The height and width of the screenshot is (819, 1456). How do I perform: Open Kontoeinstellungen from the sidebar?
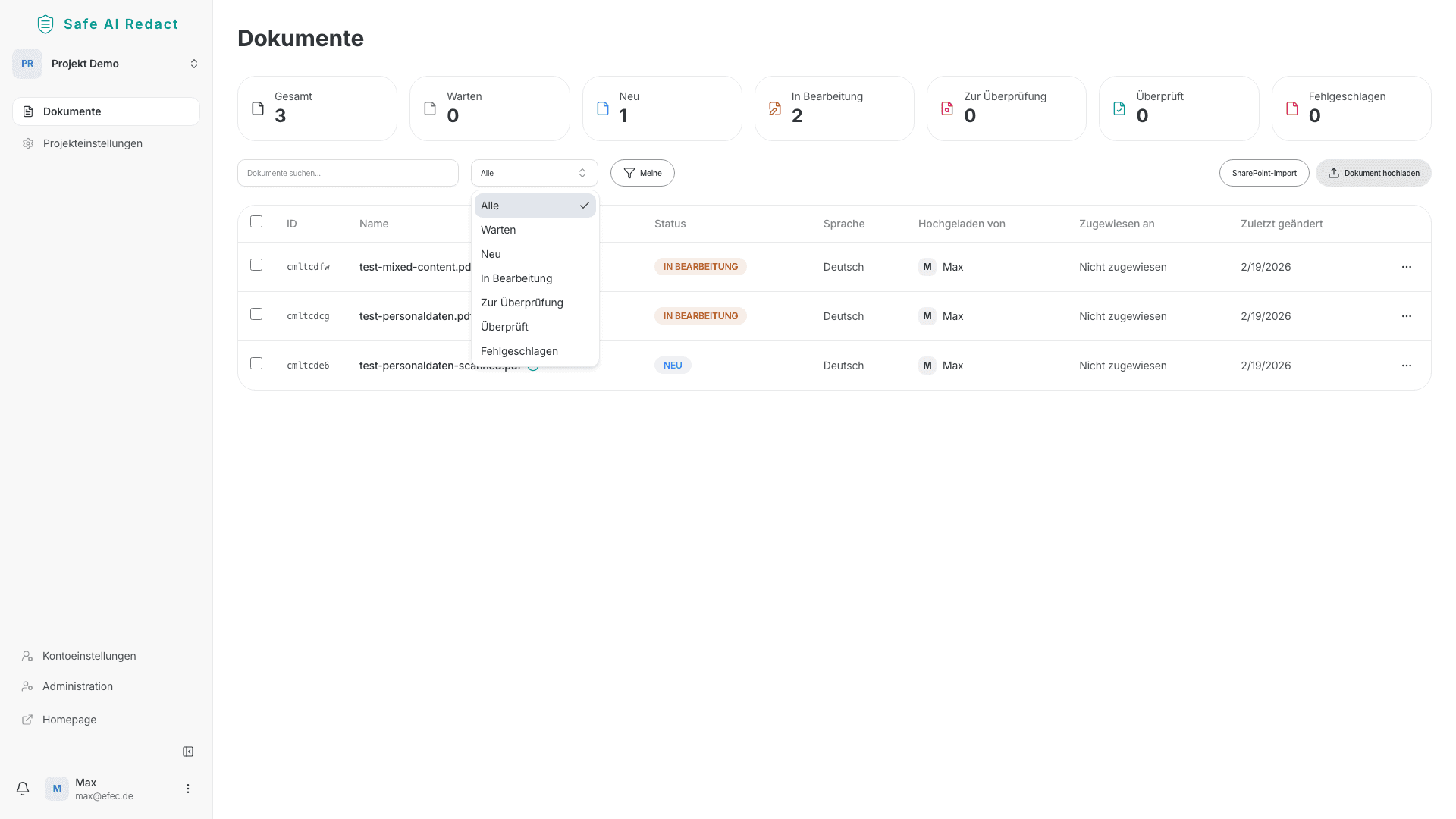click(x=89, y=655)
